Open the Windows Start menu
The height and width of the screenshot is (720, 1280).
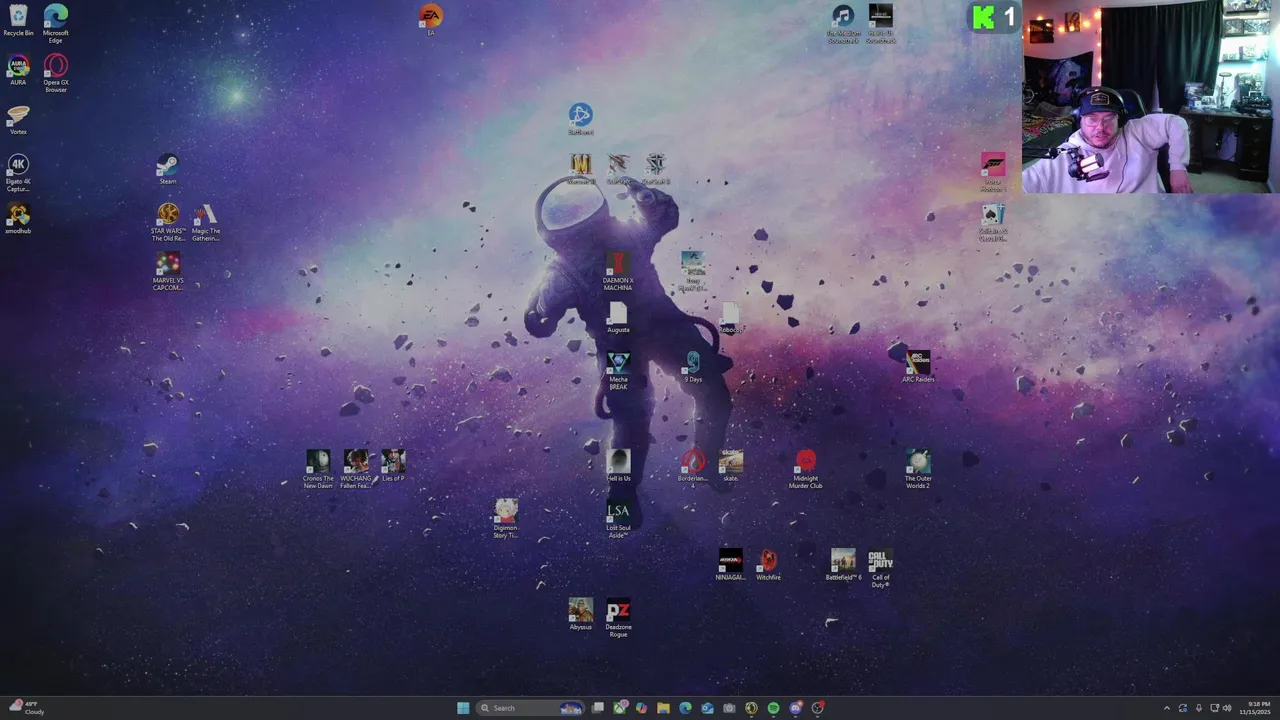pos(463,708)
